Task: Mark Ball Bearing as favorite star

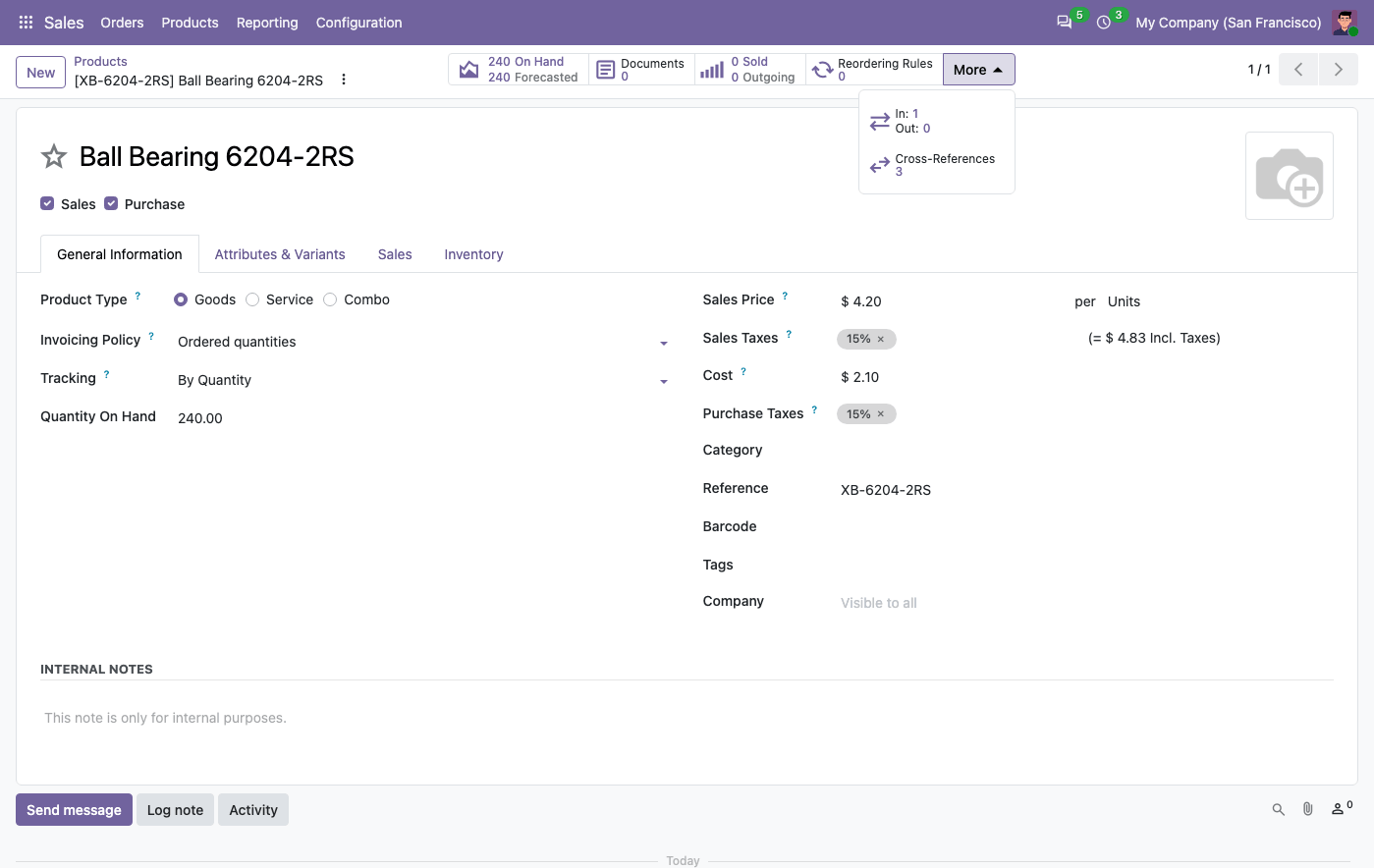Action: click(x=54, y=156)
